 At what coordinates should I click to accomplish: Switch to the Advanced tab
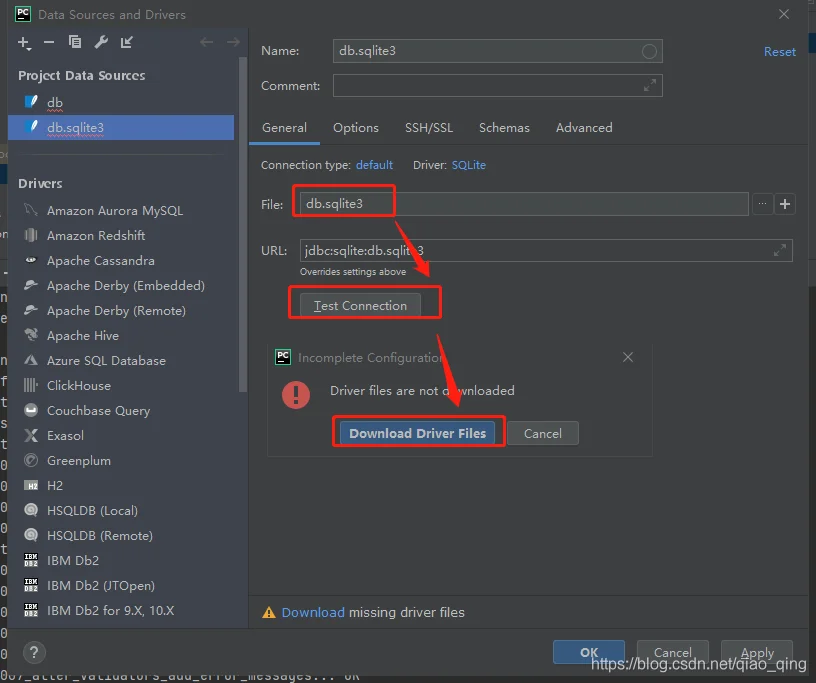(x=584, y=128)
